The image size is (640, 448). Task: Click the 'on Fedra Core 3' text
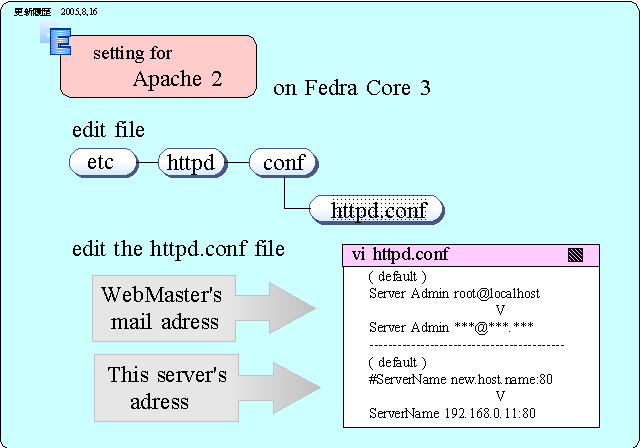351,88
